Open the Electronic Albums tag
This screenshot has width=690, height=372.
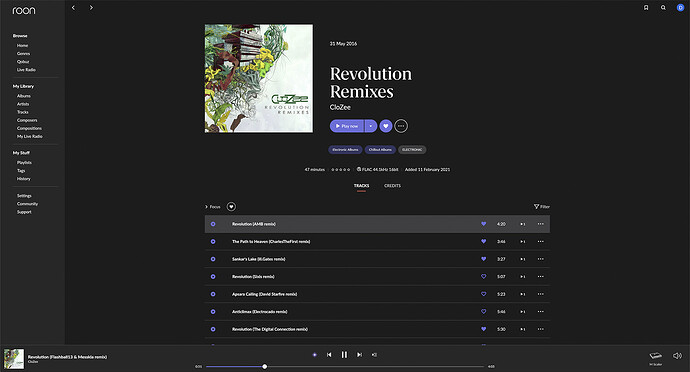(345, 150)
